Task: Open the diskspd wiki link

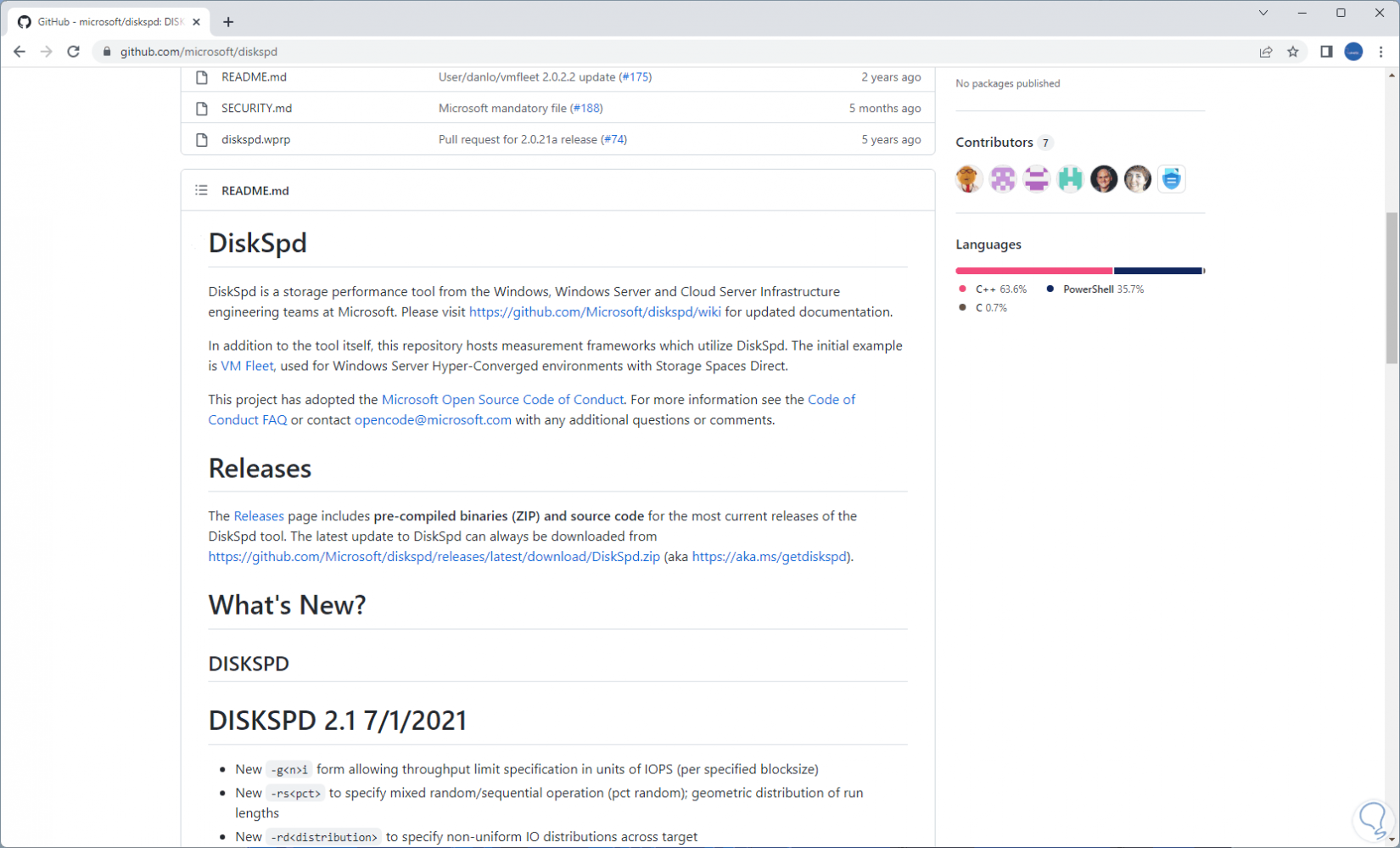Action: (595, 312)
